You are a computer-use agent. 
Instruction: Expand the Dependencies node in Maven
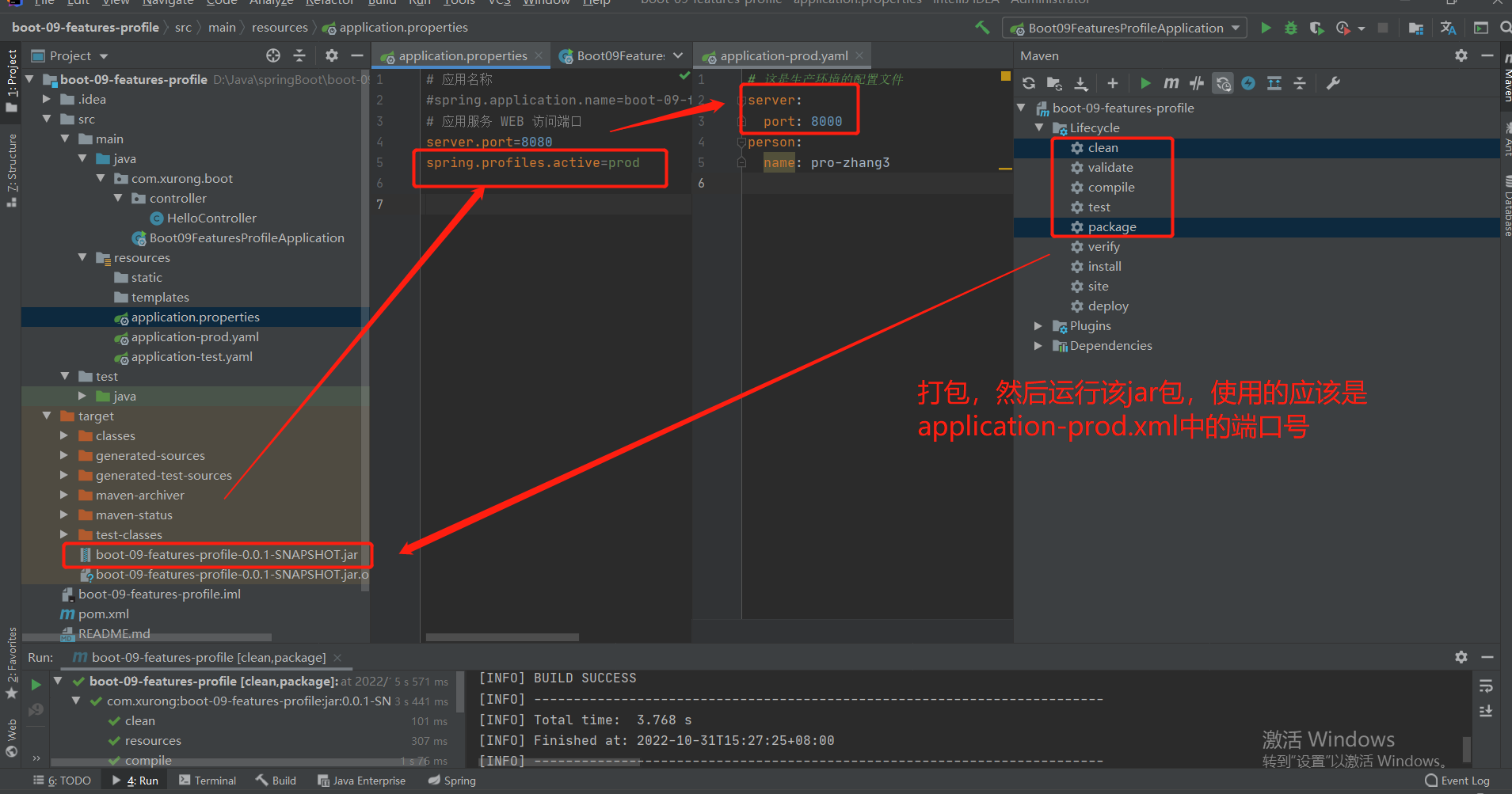click(1038, 345)
